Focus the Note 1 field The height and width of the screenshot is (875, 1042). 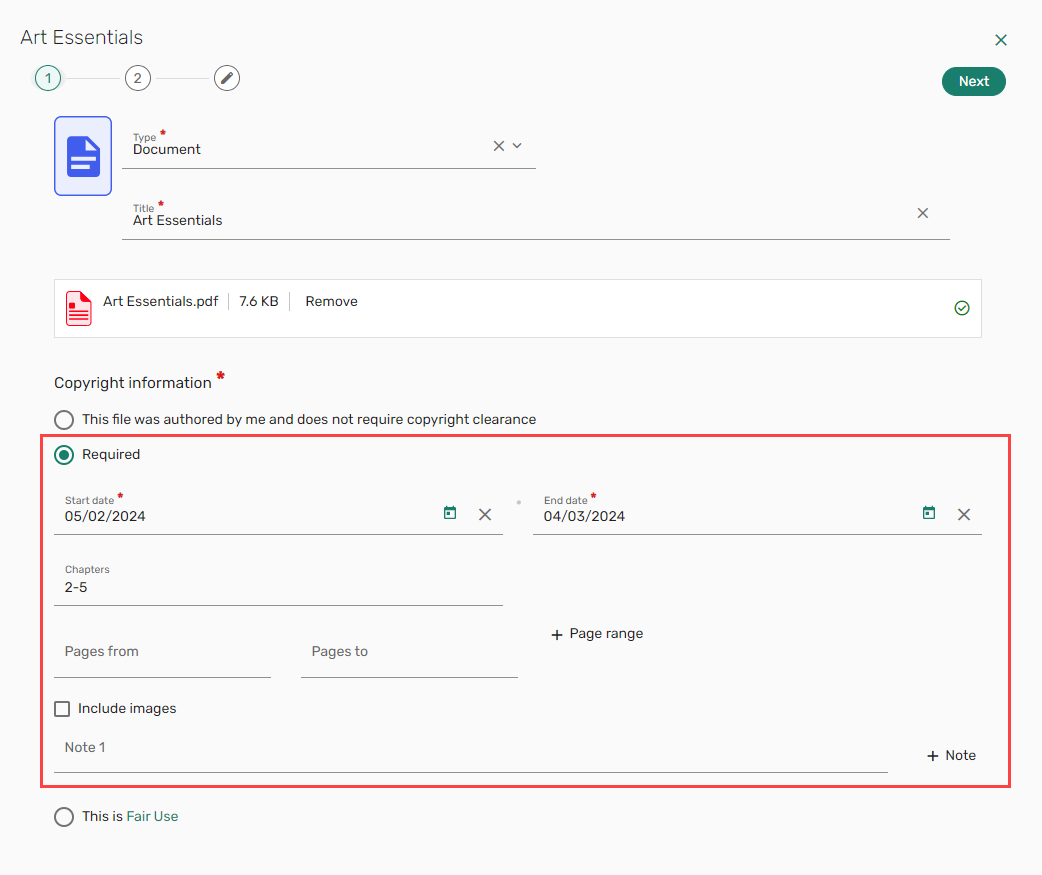point(470,749)
